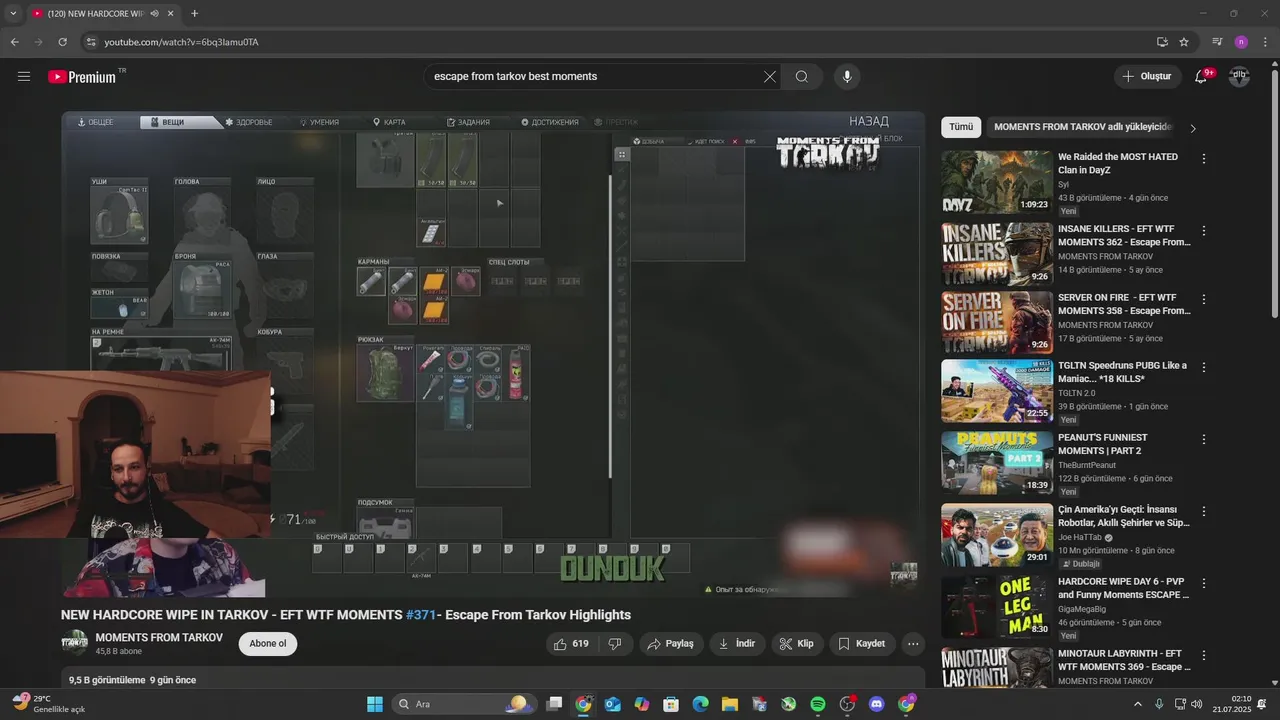The height and width of the screenshot is (720, 1280).
Task: Bookmark this page with star icon
Action: pos(1184,42)
